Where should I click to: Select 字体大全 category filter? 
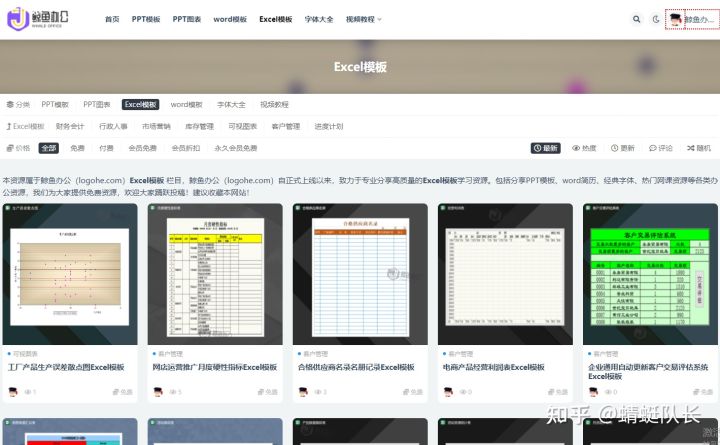231,105
